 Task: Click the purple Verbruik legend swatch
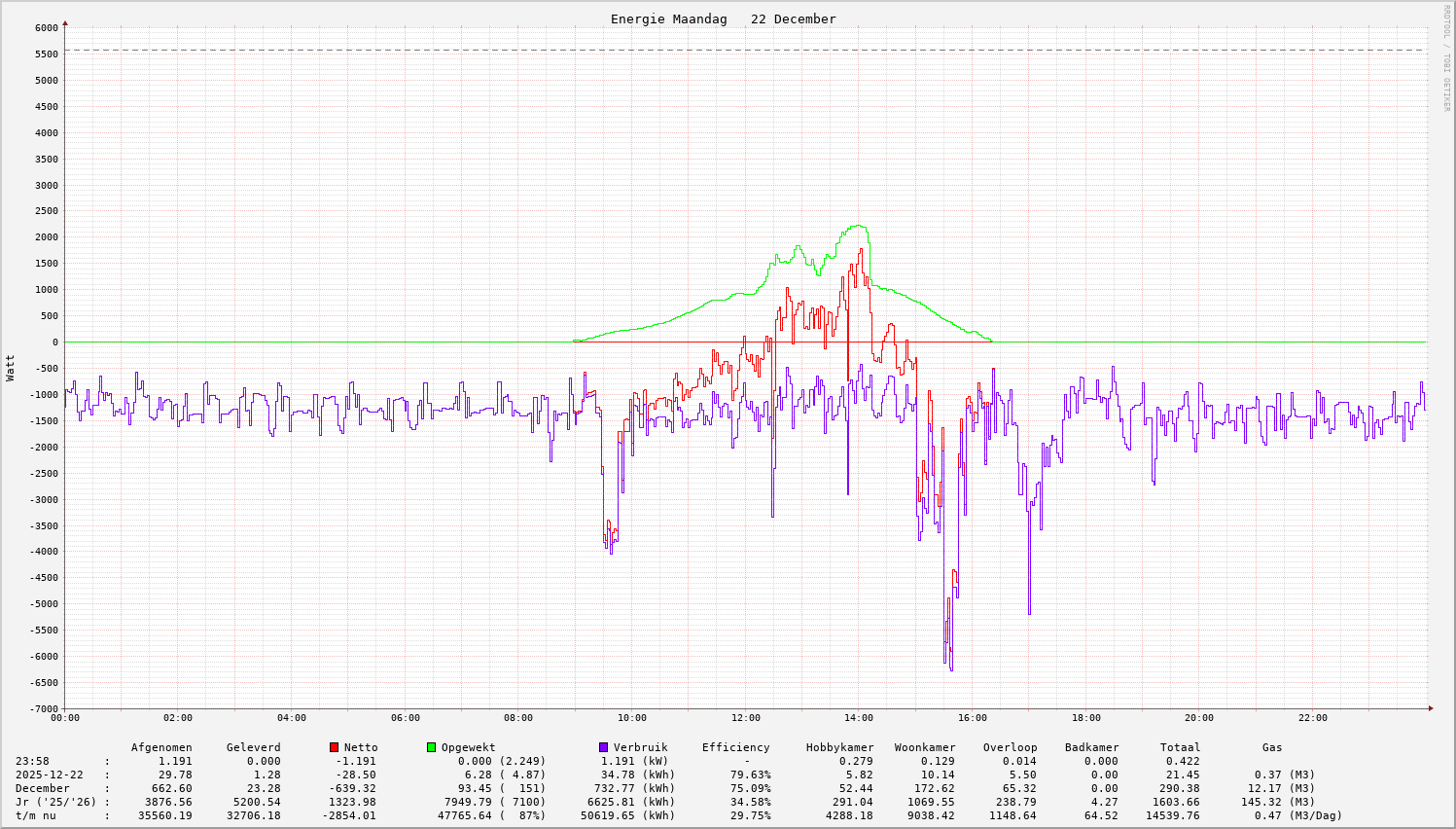coord(603,747)
